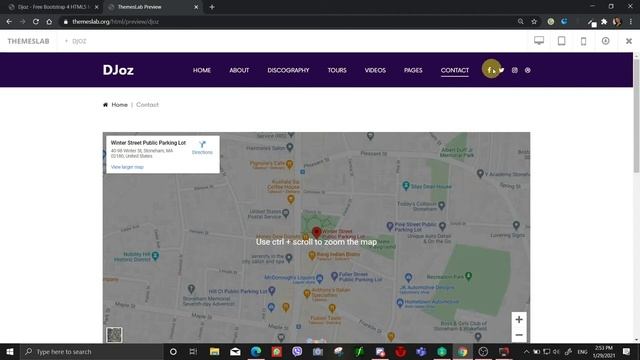Screen dimensions: 640x360
Task: Click 'View larger map' link
Action: click(127, 167)
